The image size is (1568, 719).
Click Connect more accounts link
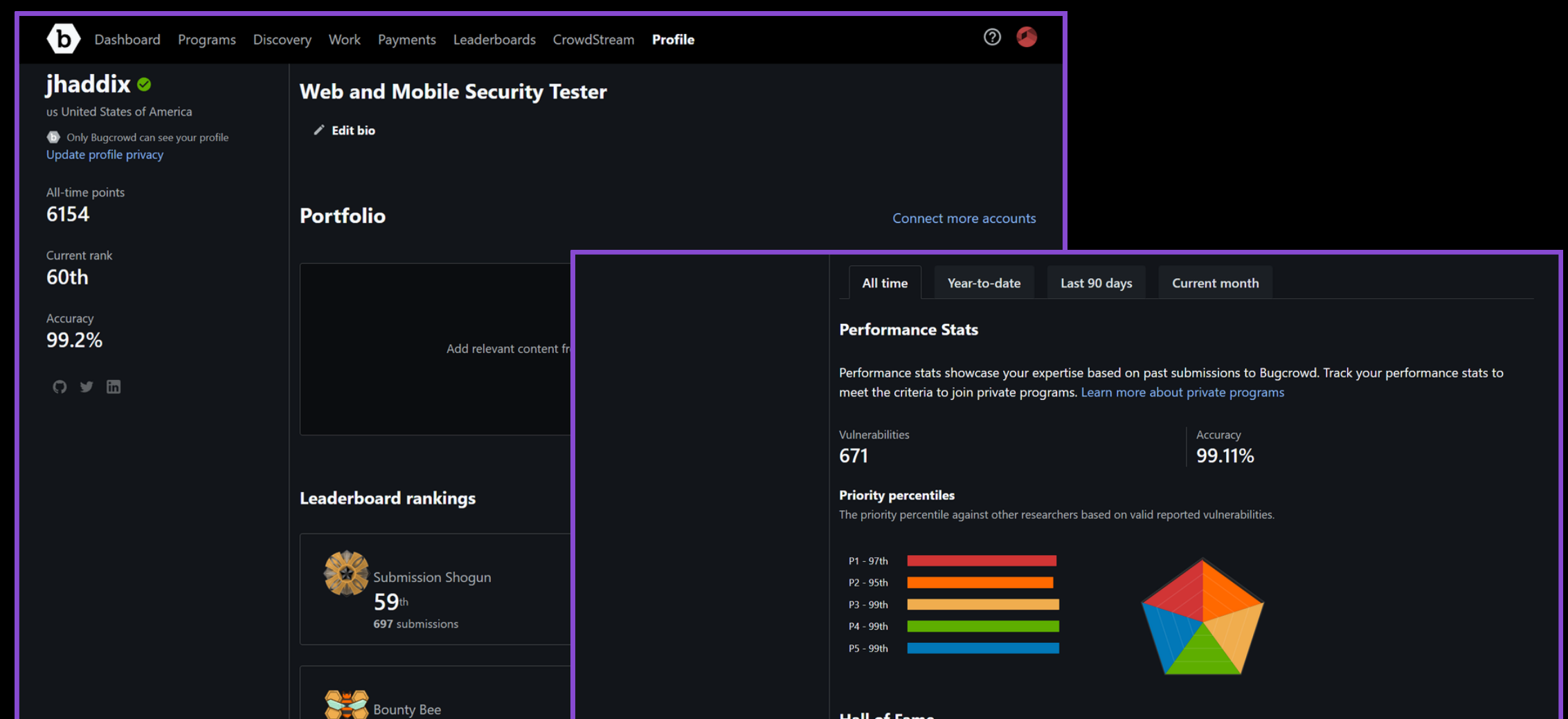click(964, 218)
